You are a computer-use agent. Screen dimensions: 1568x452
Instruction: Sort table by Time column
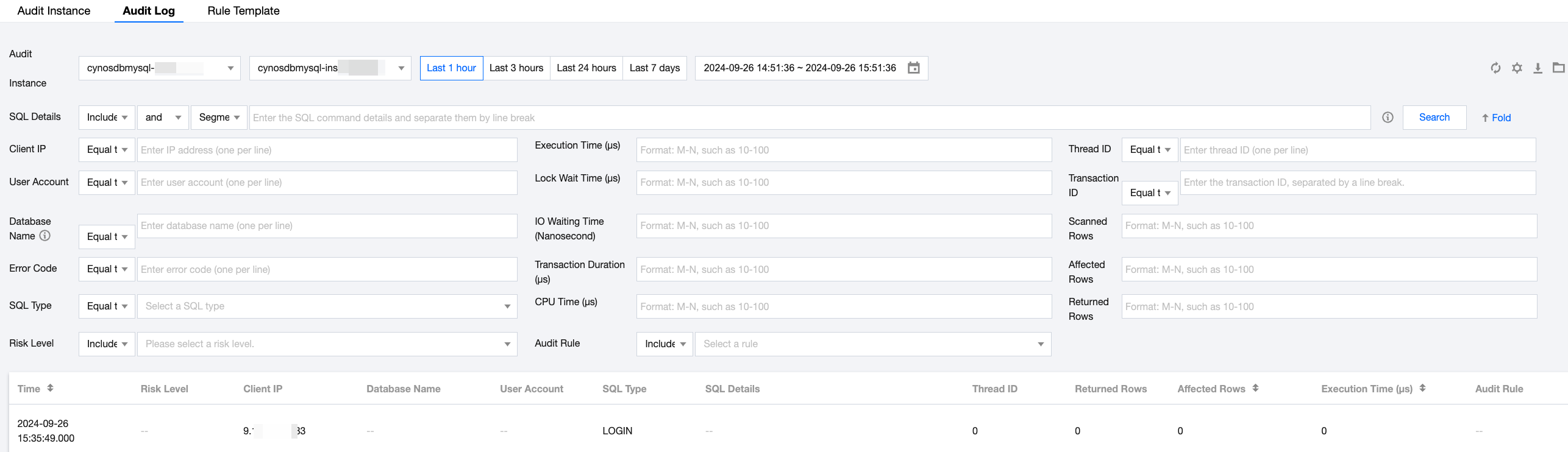pyautogui.click(x=50, y=388)
